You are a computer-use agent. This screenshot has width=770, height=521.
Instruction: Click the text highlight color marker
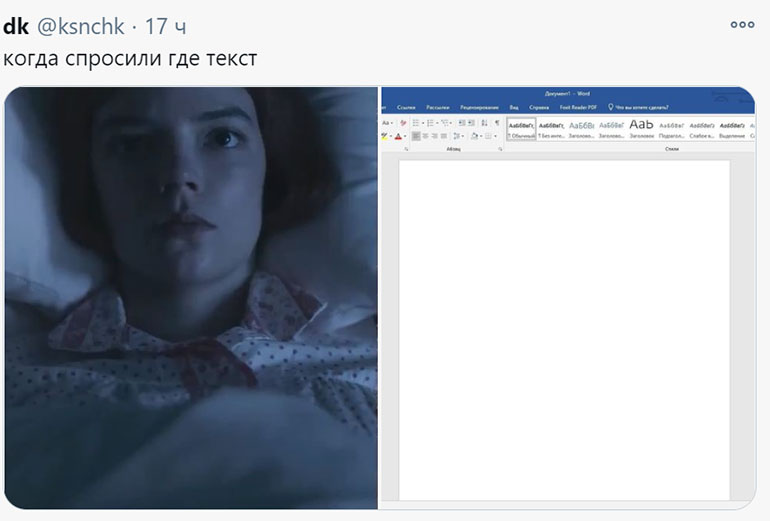coord(385,136)
